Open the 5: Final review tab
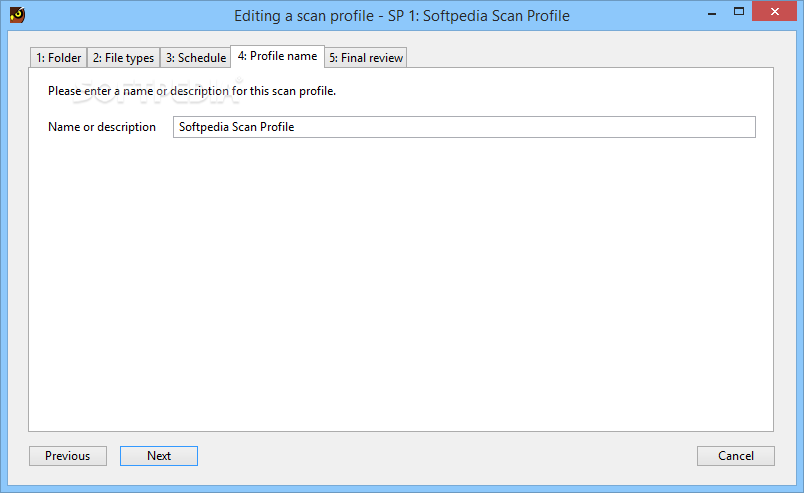 (x=366, y=57)
